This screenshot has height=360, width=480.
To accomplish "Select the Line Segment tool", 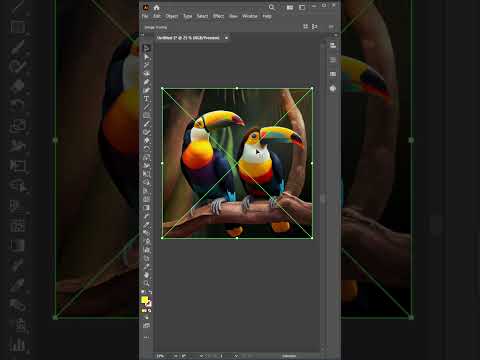I will (146, 107).
